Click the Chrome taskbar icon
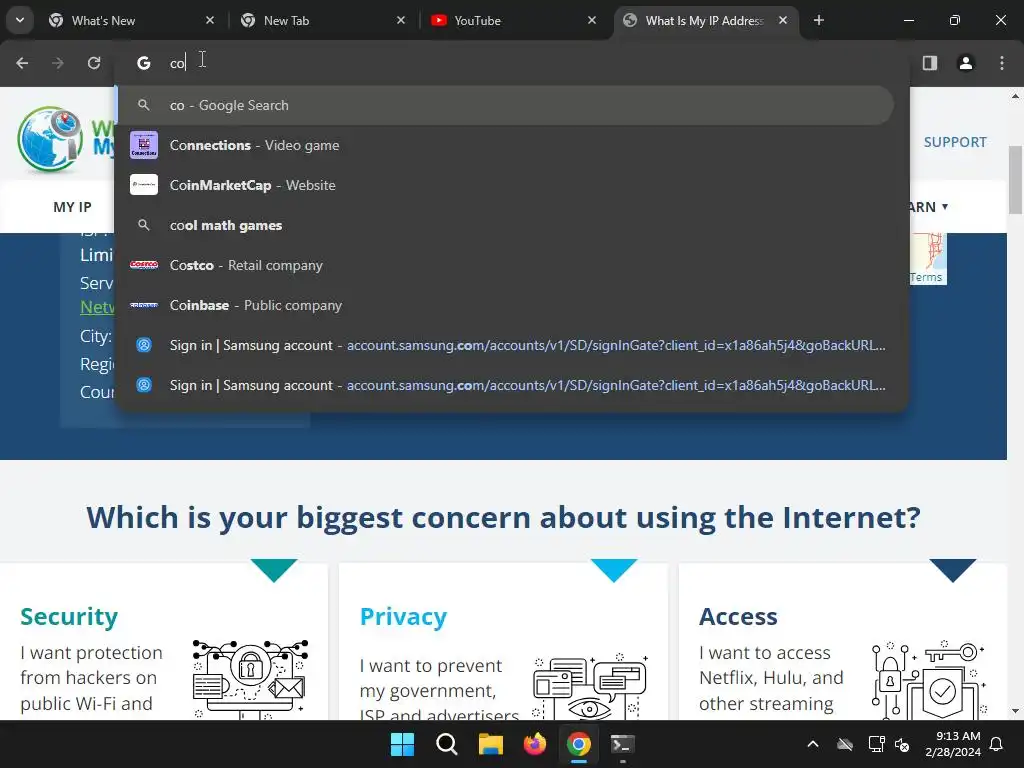1024x768 pixels. point(579,744)
